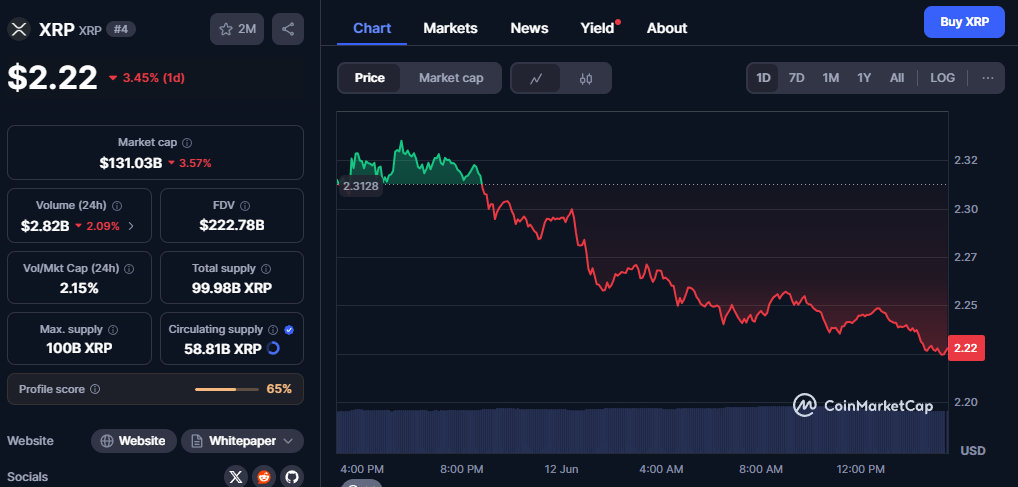The image size is (1018, 487).
Task: Open the Yield tab
Action: point(598,28)
